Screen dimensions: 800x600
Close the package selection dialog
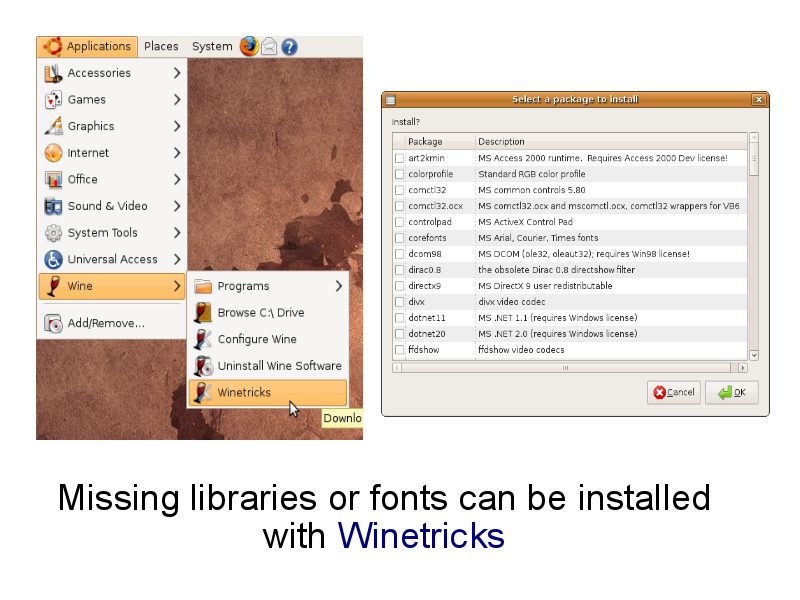(759, 99)
